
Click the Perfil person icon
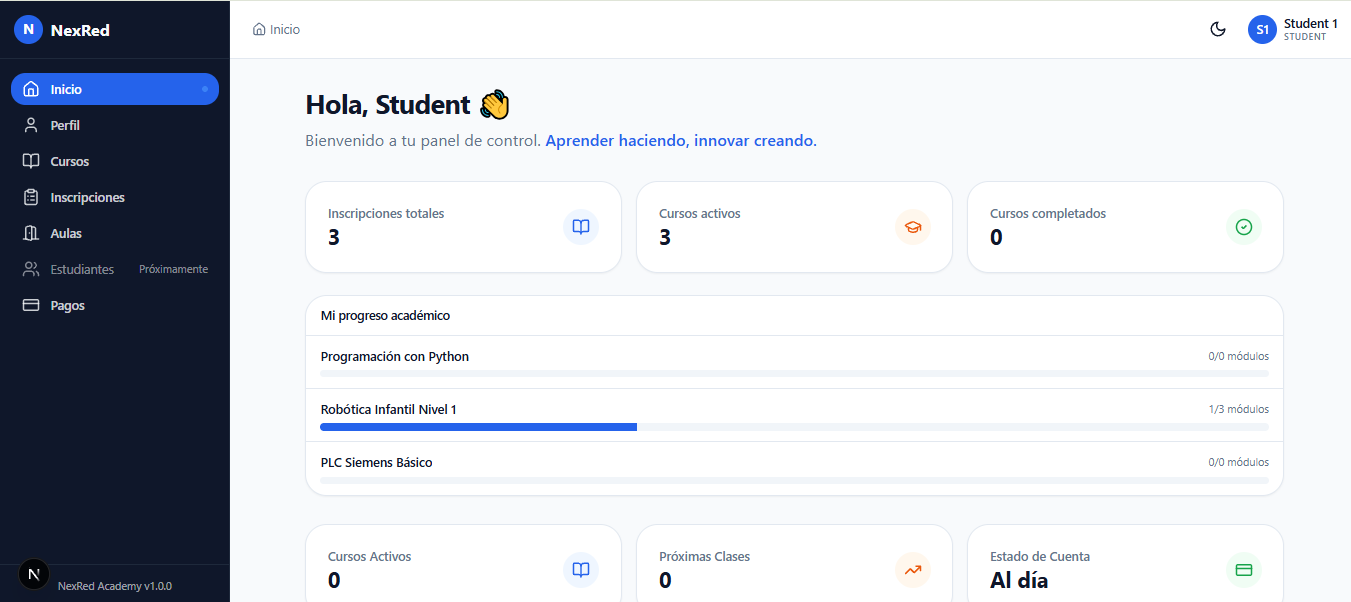point(31,125)
